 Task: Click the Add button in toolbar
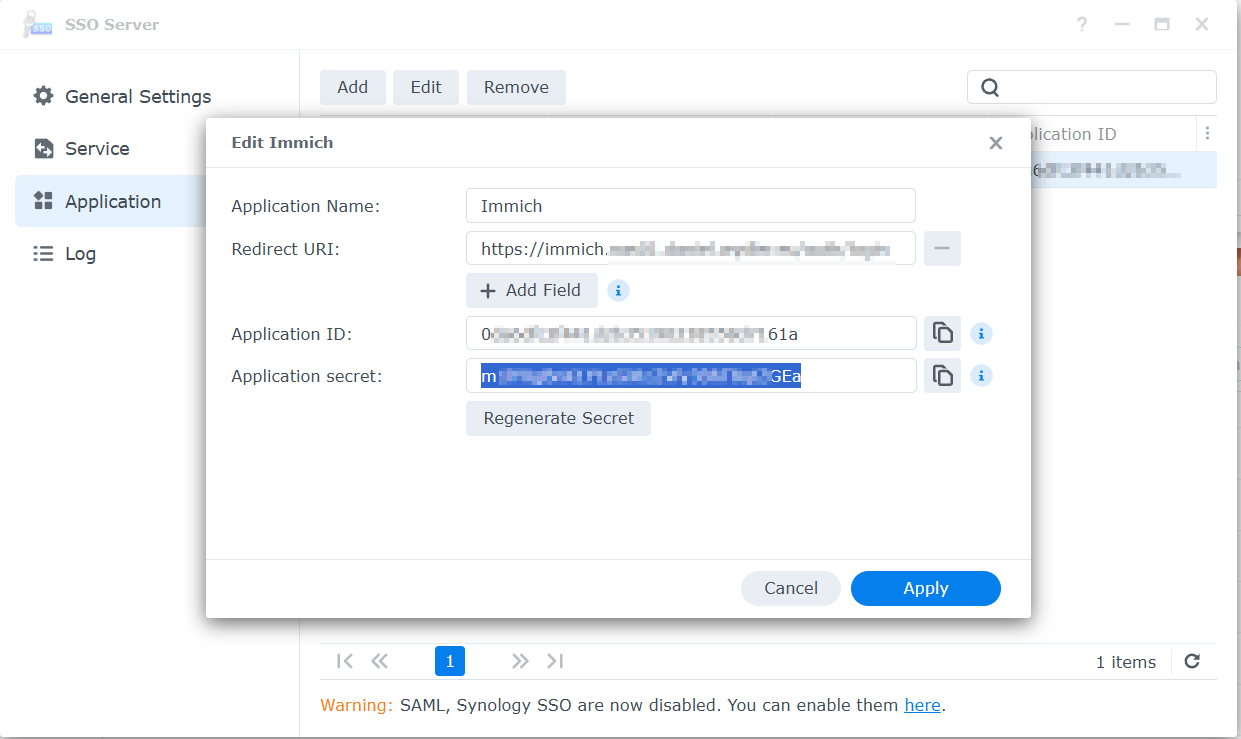coord(352,87)
